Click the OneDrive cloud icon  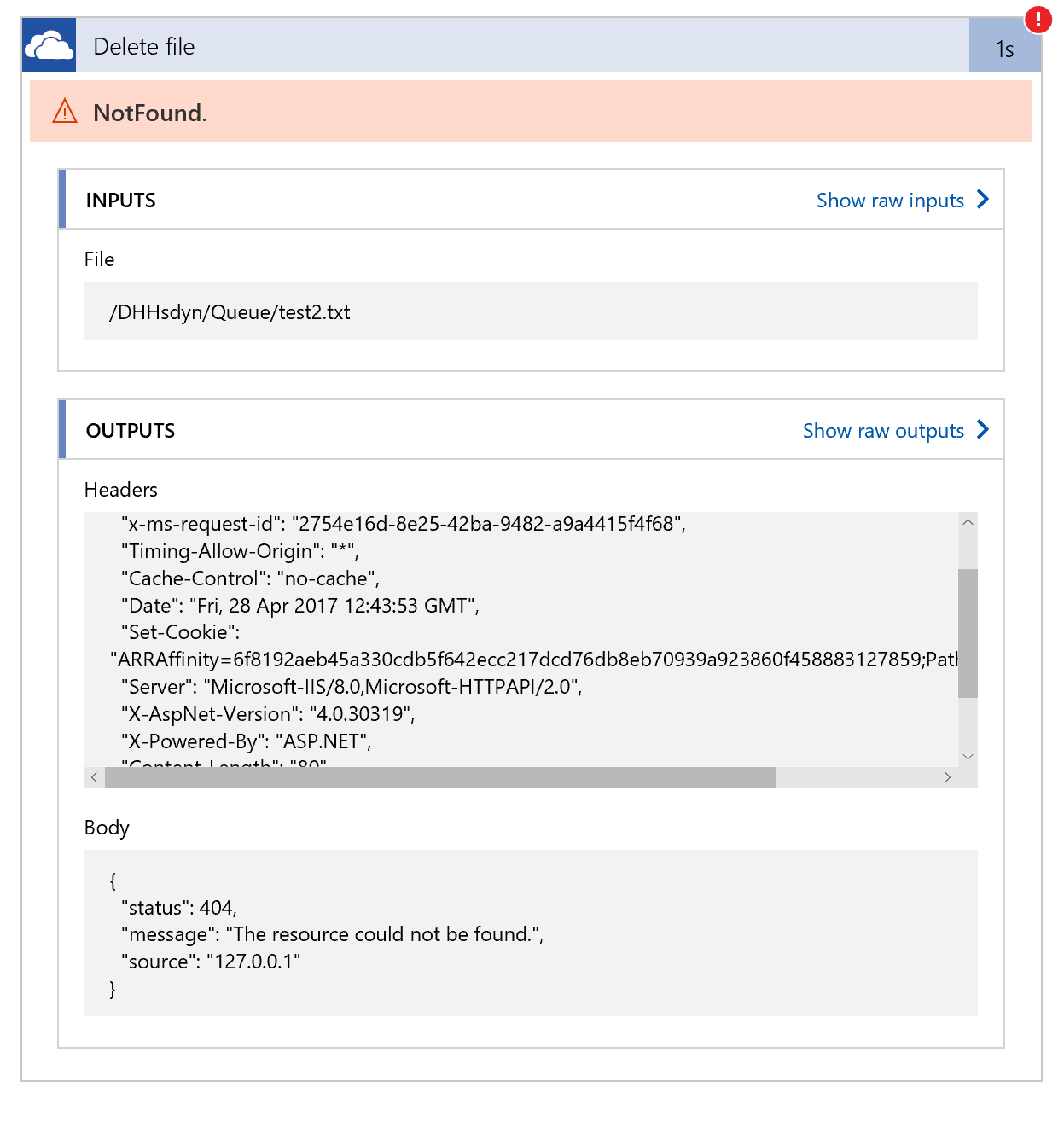[x=49, y=44]
